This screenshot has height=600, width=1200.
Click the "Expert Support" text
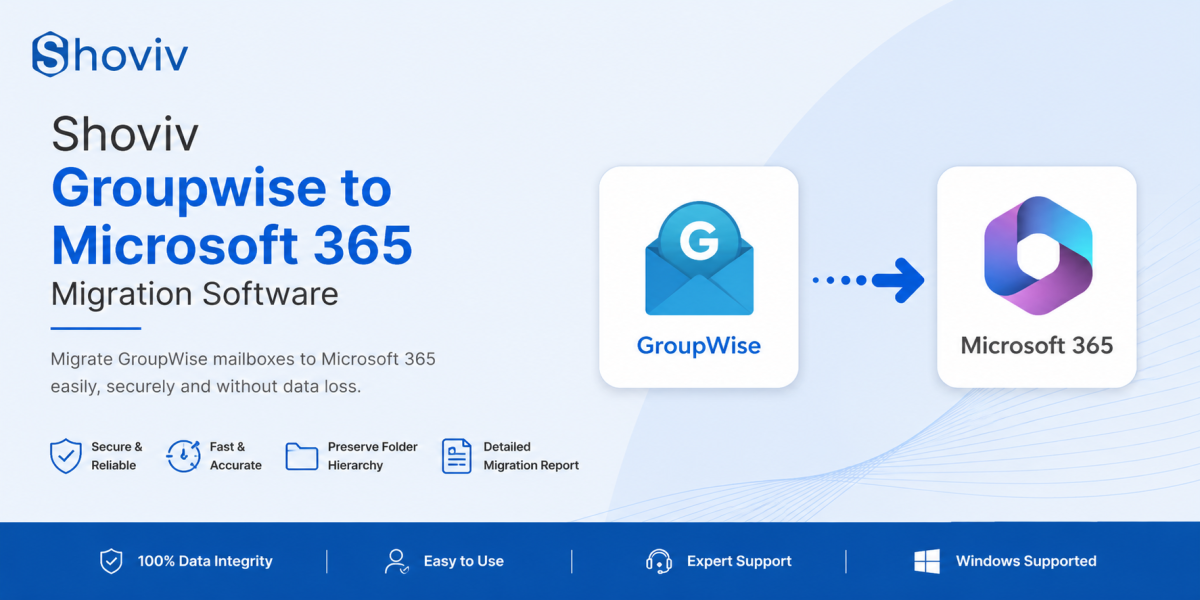tap(739, 561)
